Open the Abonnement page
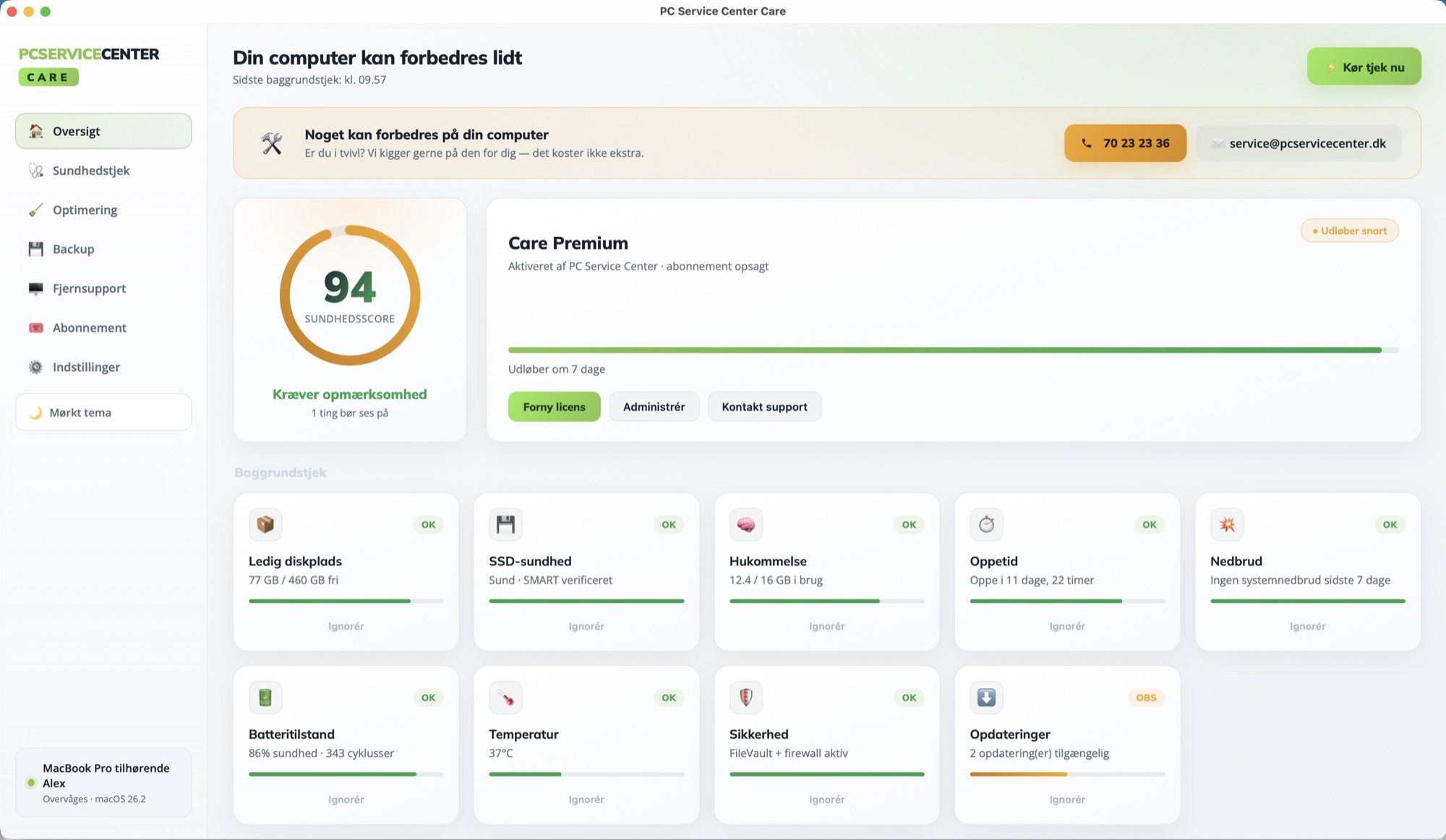Screen dimensions: 1446x840 (103, 327)
